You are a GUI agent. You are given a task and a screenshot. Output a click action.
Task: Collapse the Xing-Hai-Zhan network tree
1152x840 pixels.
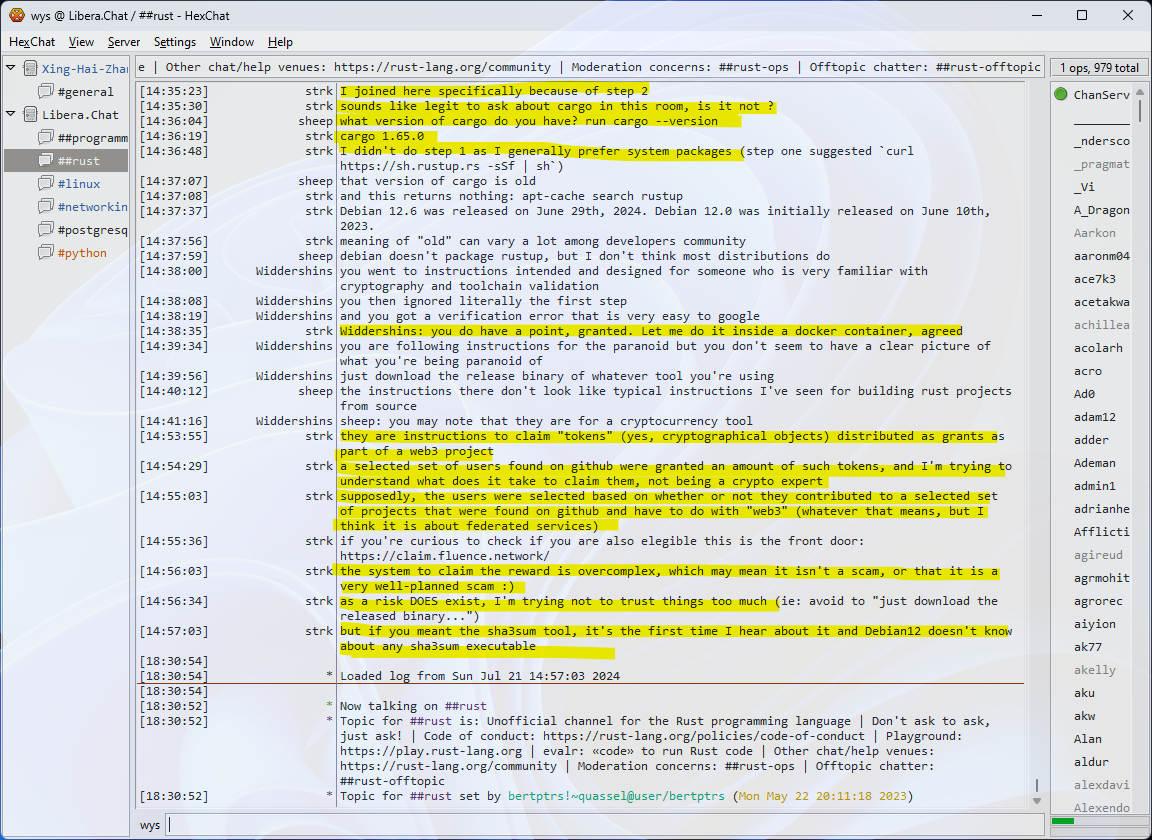[x=11, y=69]
